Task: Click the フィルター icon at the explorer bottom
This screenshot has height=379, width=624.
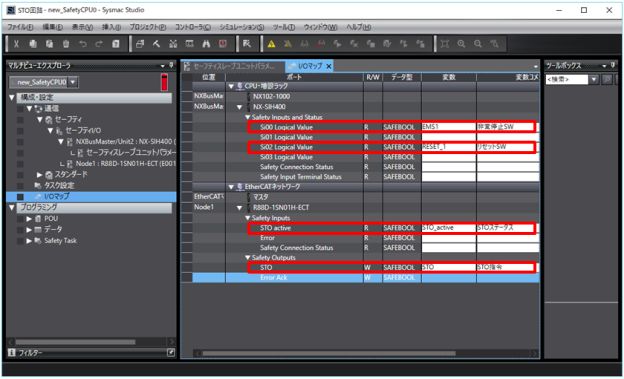Action: (12, 353)
